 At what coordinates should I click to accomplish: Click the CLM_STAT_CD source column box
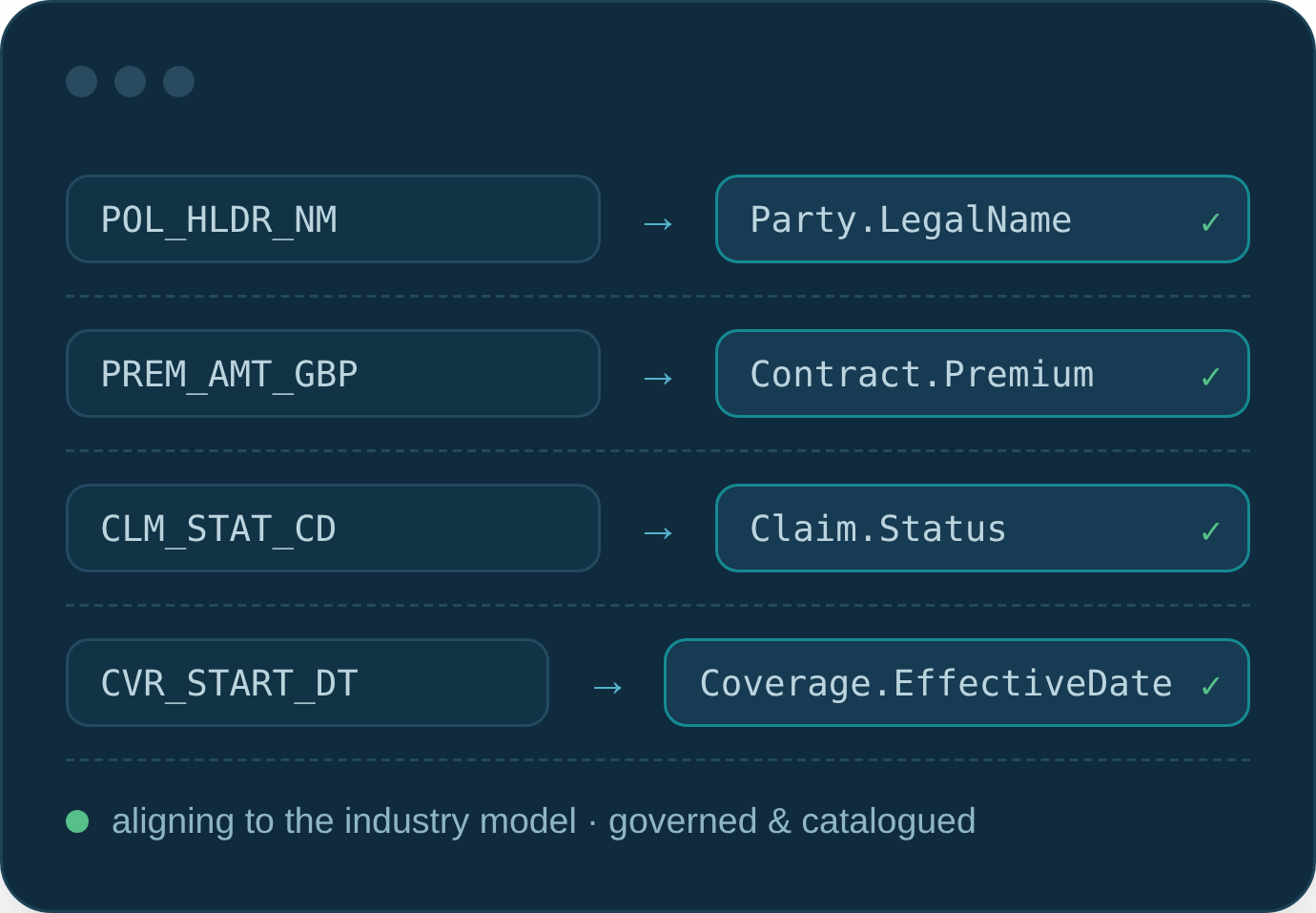click(333, 529)
